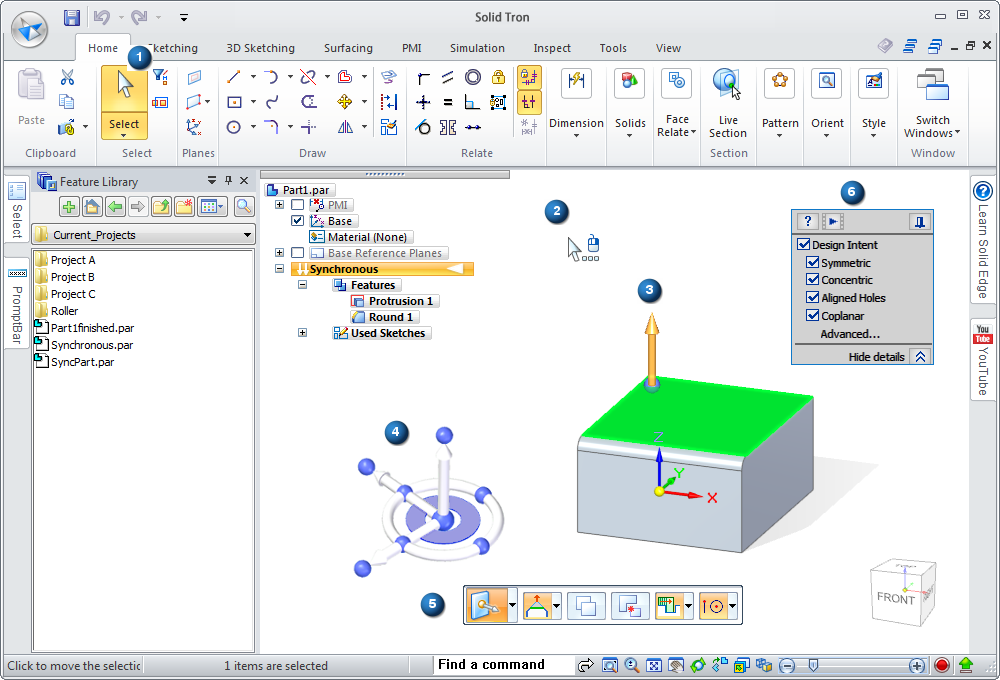Click the Dimension tool icon
Image resolution: width=1000 pixels, height=680 pixels.
576,84
